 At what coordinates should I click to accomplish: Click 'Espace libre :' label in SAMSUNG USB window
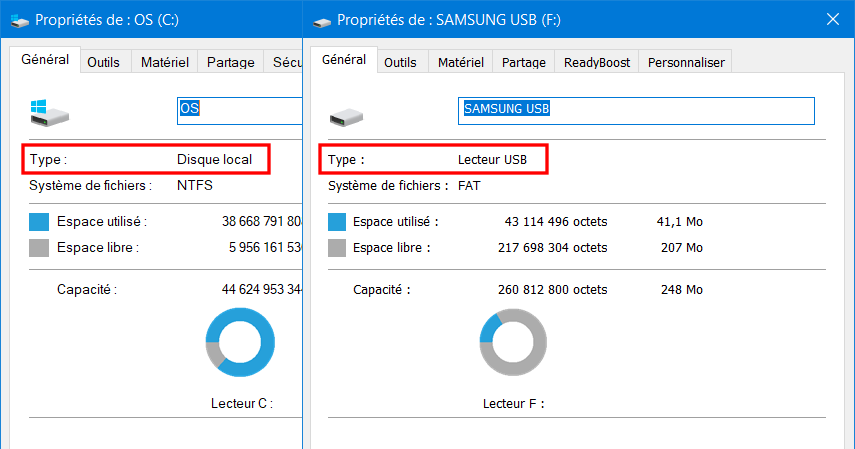[x=392, y=248]
